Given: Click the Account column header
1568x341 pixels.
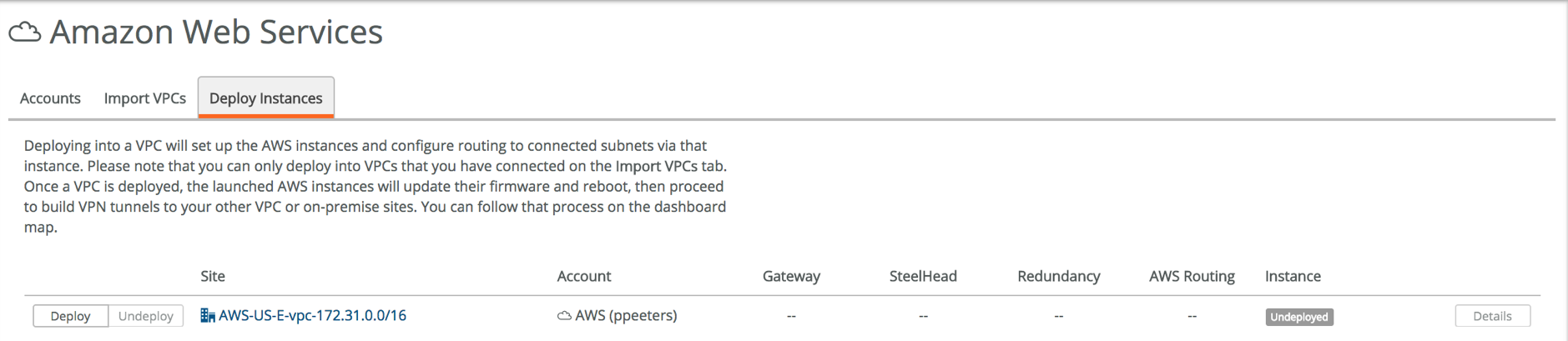Looking at the screenshot, I should (583, 276).
